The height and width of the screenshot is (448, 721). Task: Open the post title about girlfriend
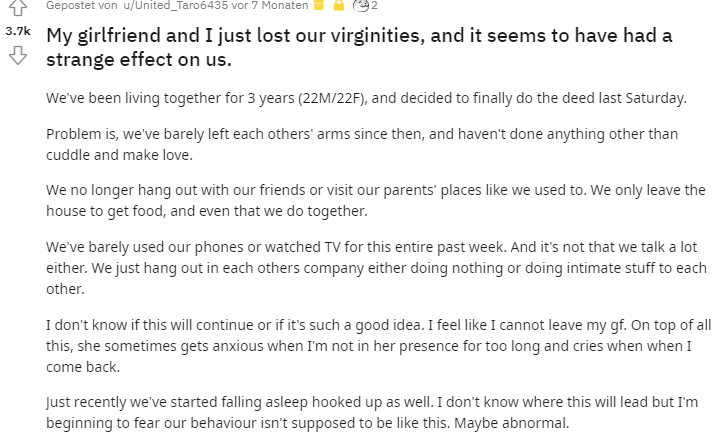[x=359, y=47]
